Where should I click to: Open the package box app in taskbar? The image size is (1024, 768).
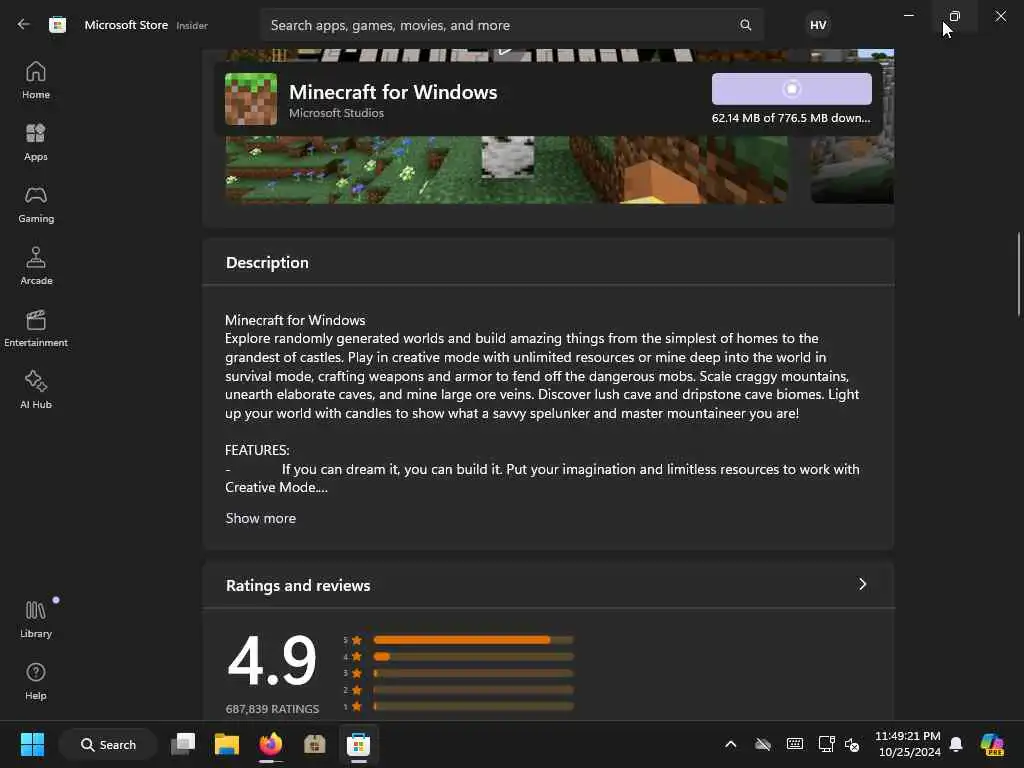coord(314,744)
